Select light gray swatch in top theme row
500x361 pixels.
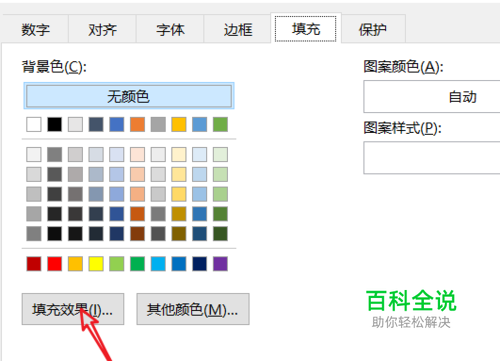click(75, 124)
